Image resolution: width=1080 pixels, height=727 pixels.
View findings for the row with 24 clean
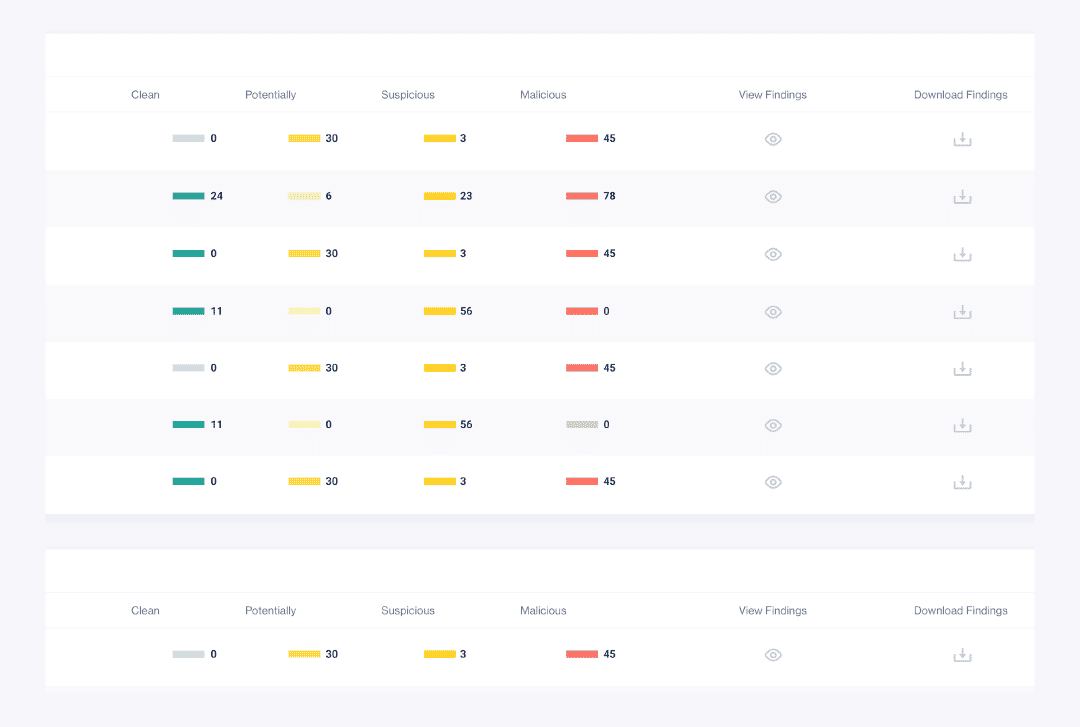point(773,197)
